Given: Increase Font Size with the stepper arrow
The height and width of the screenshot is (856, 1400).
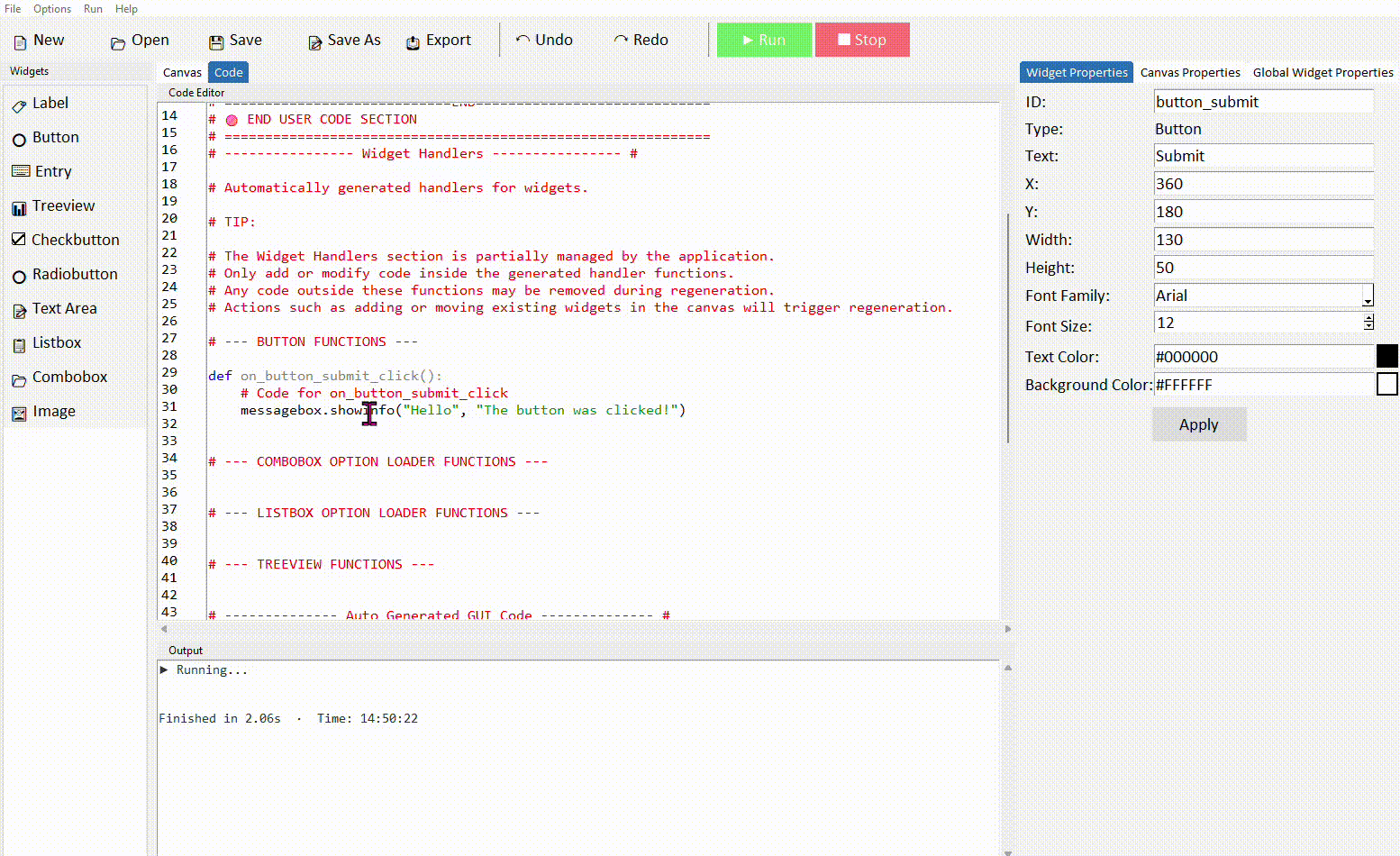Looking at the screenshot, I should [x=1368, y=319].
